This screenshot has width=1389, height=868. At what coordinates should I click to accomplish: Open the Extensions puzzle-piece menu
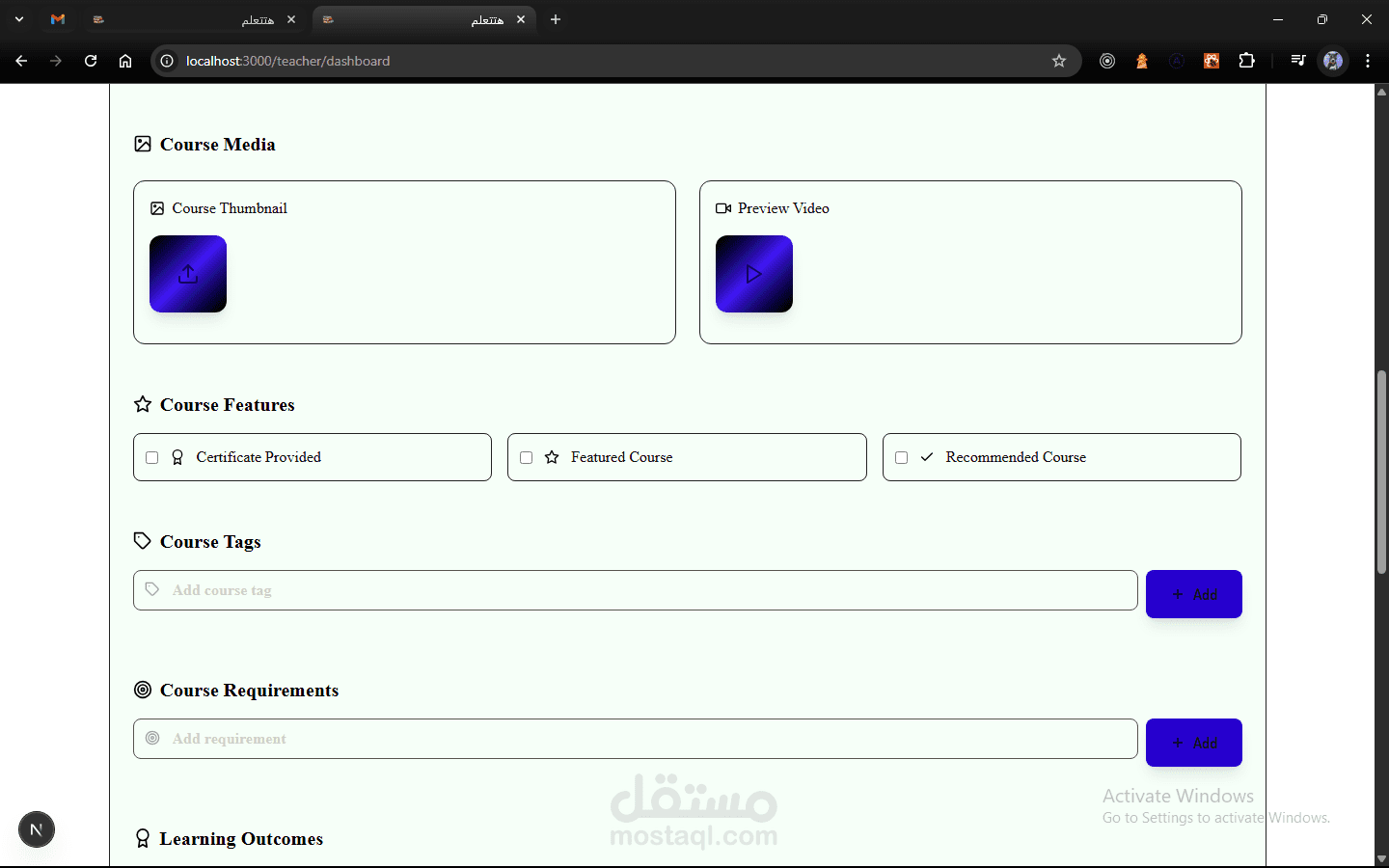click(1246, 61)
